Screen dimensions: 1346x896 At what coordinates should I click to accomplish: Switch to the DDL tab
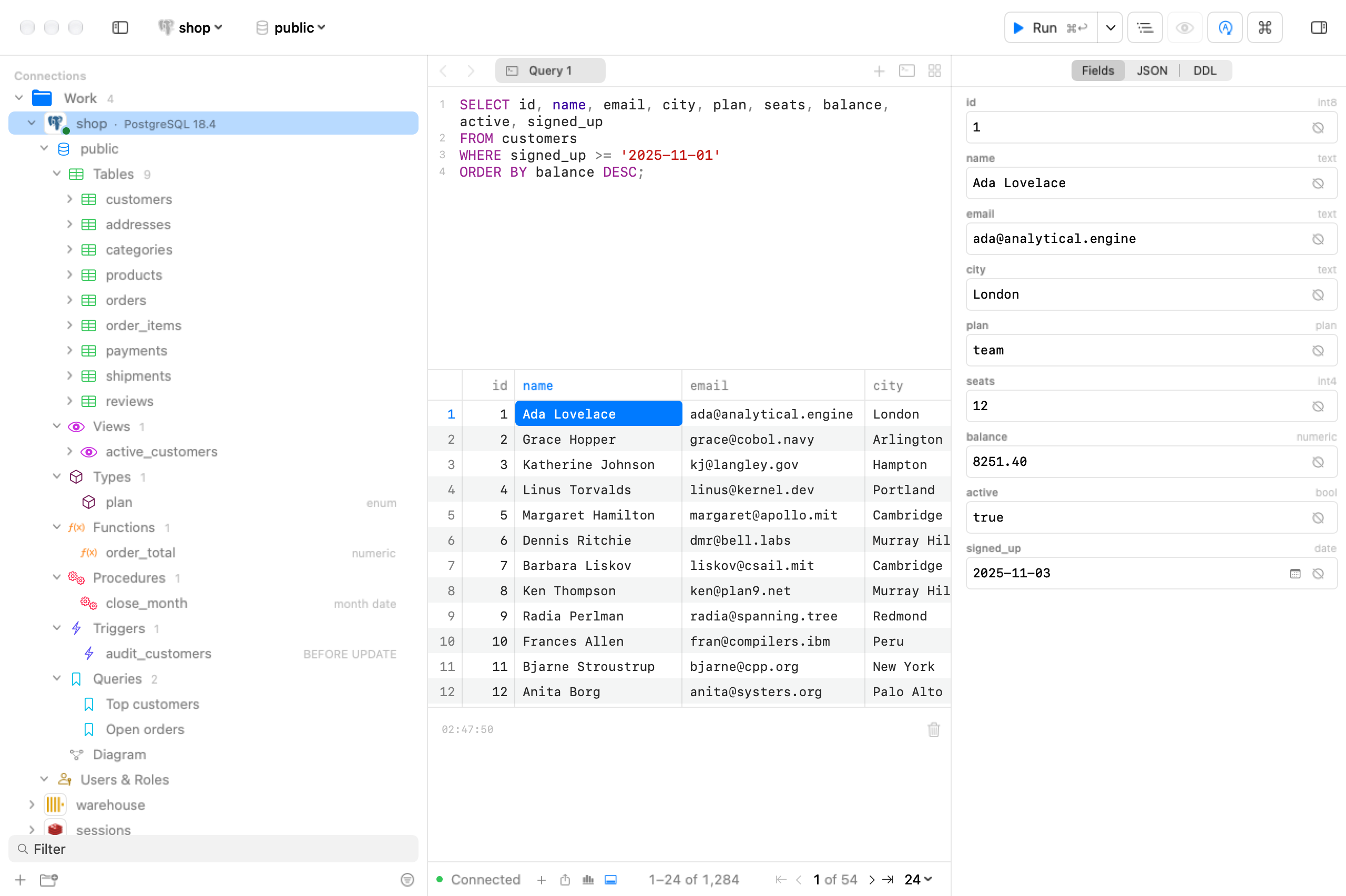click(1205, 70)
